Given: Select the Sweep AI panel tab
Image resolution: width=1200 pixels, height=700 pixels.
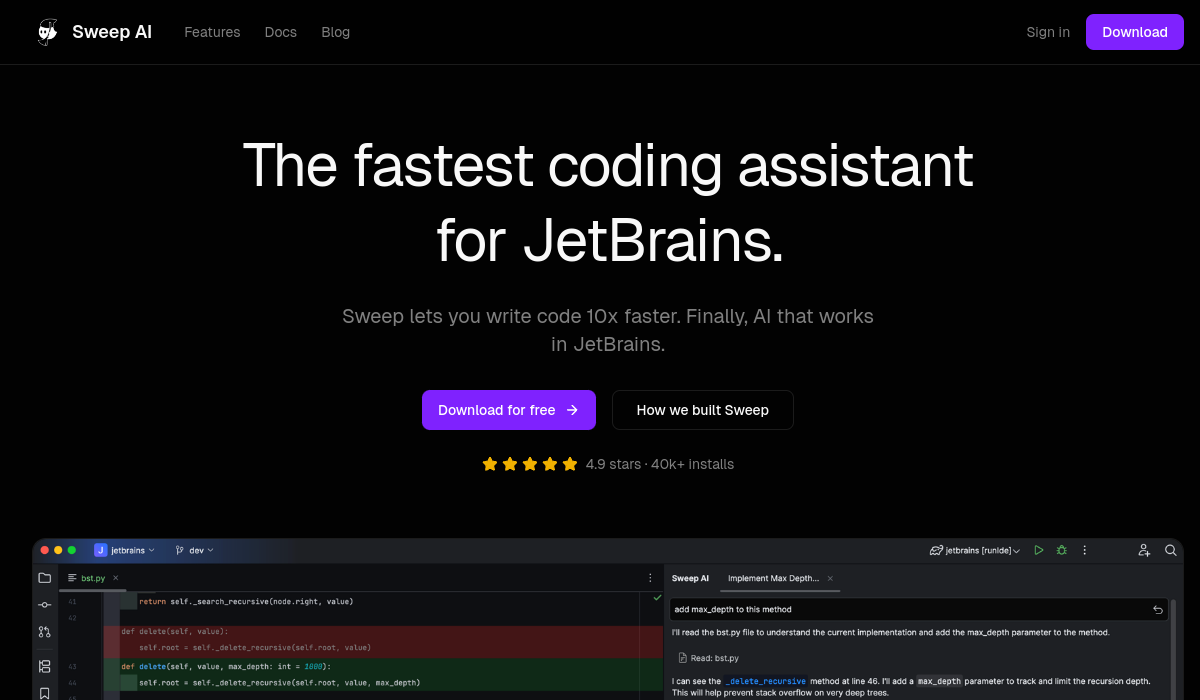Looking at the screenshot, I should (x=690, y=578).
